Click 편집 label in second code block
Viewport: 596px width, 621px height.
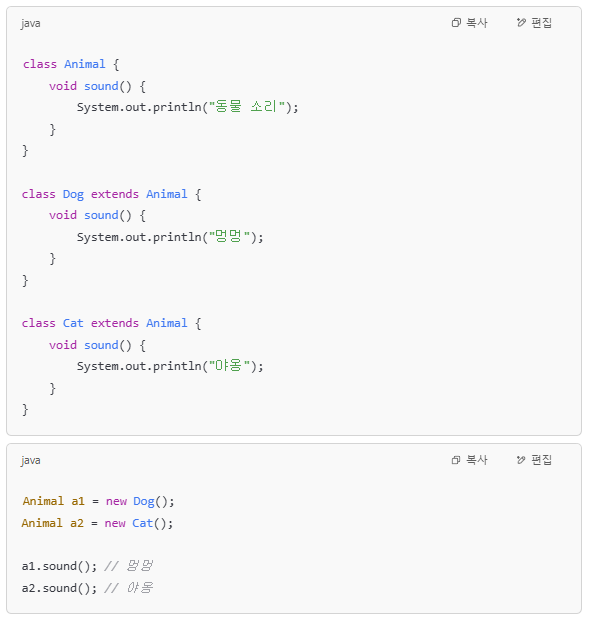click(x=541, y=459)
